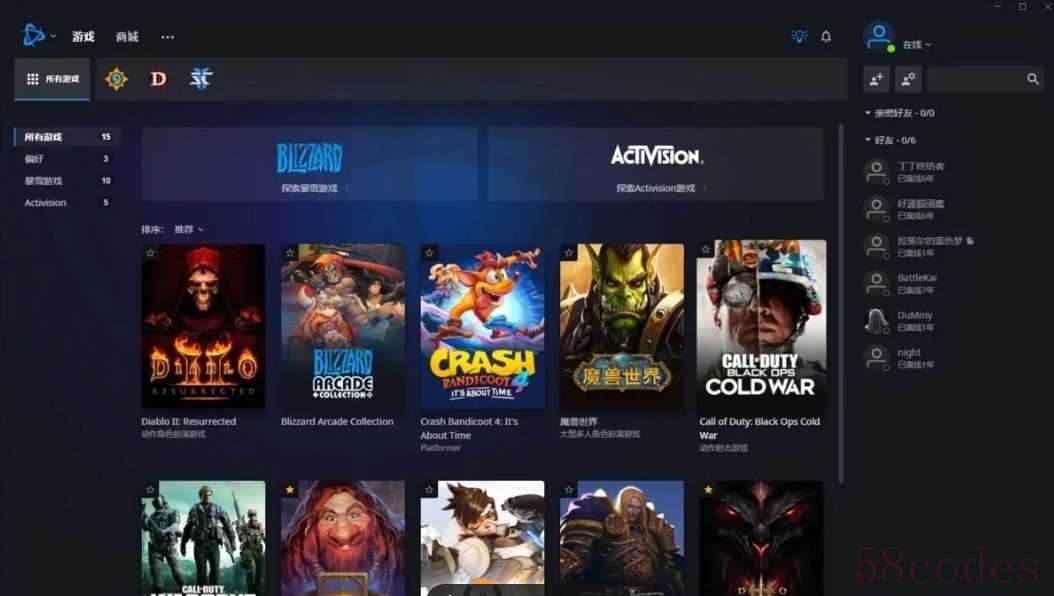Viewport: 1054px width, 596px height.
Task: Toggle the star on Crash Bandicoot 4
Action: 429,253
